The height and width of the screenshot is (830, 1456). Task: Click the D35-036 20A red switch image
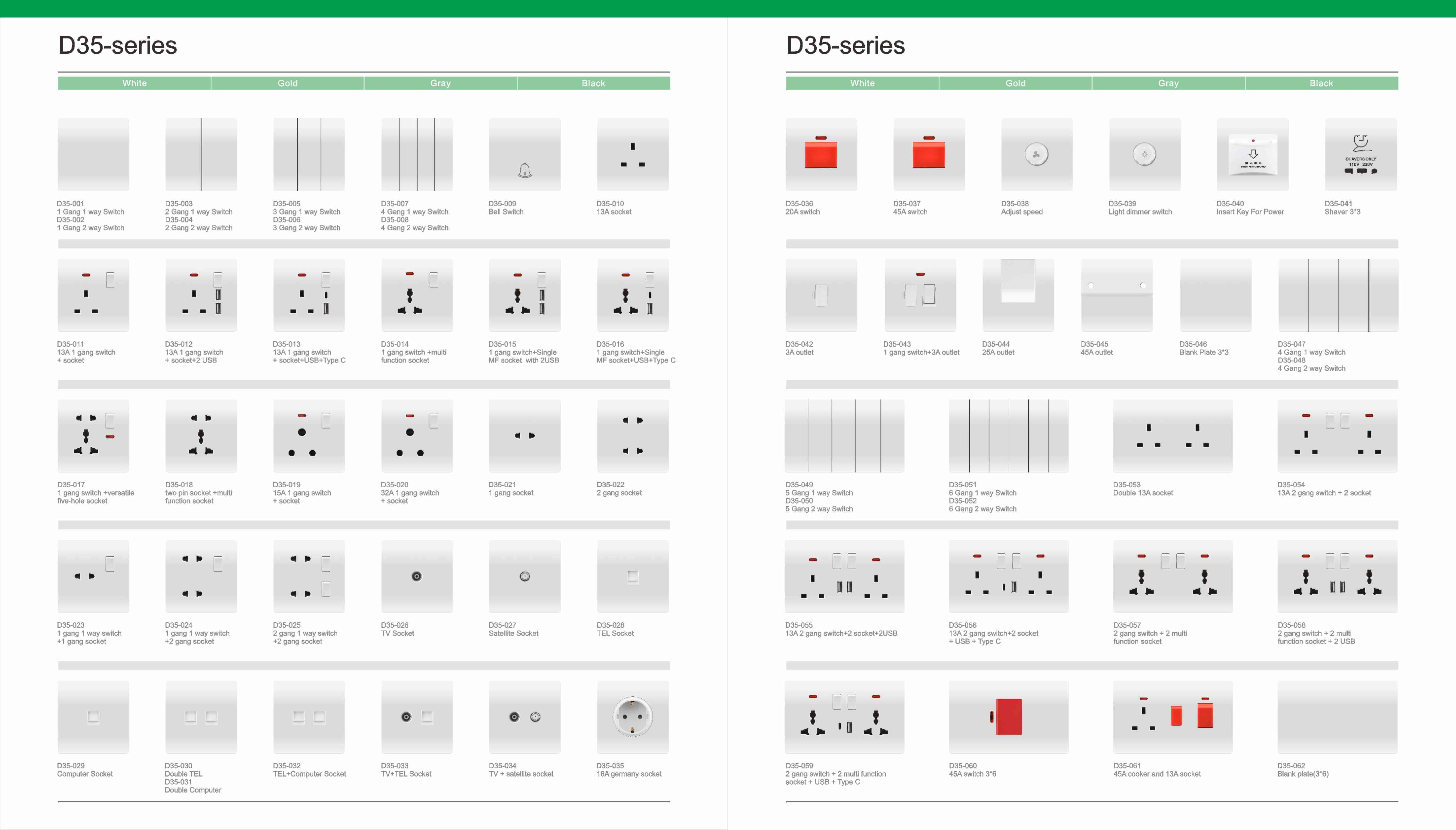click(821, 155)
